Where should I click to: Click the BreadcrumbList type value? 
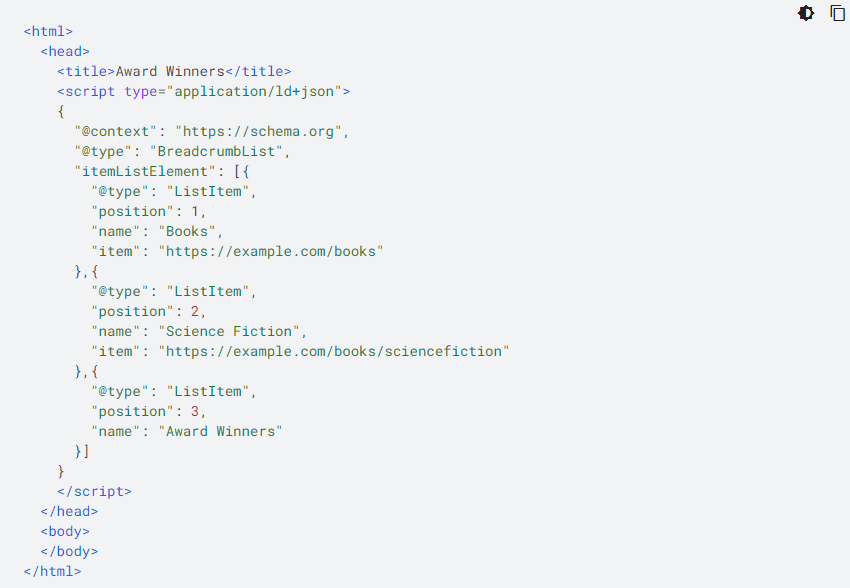[x=216, y=152]
